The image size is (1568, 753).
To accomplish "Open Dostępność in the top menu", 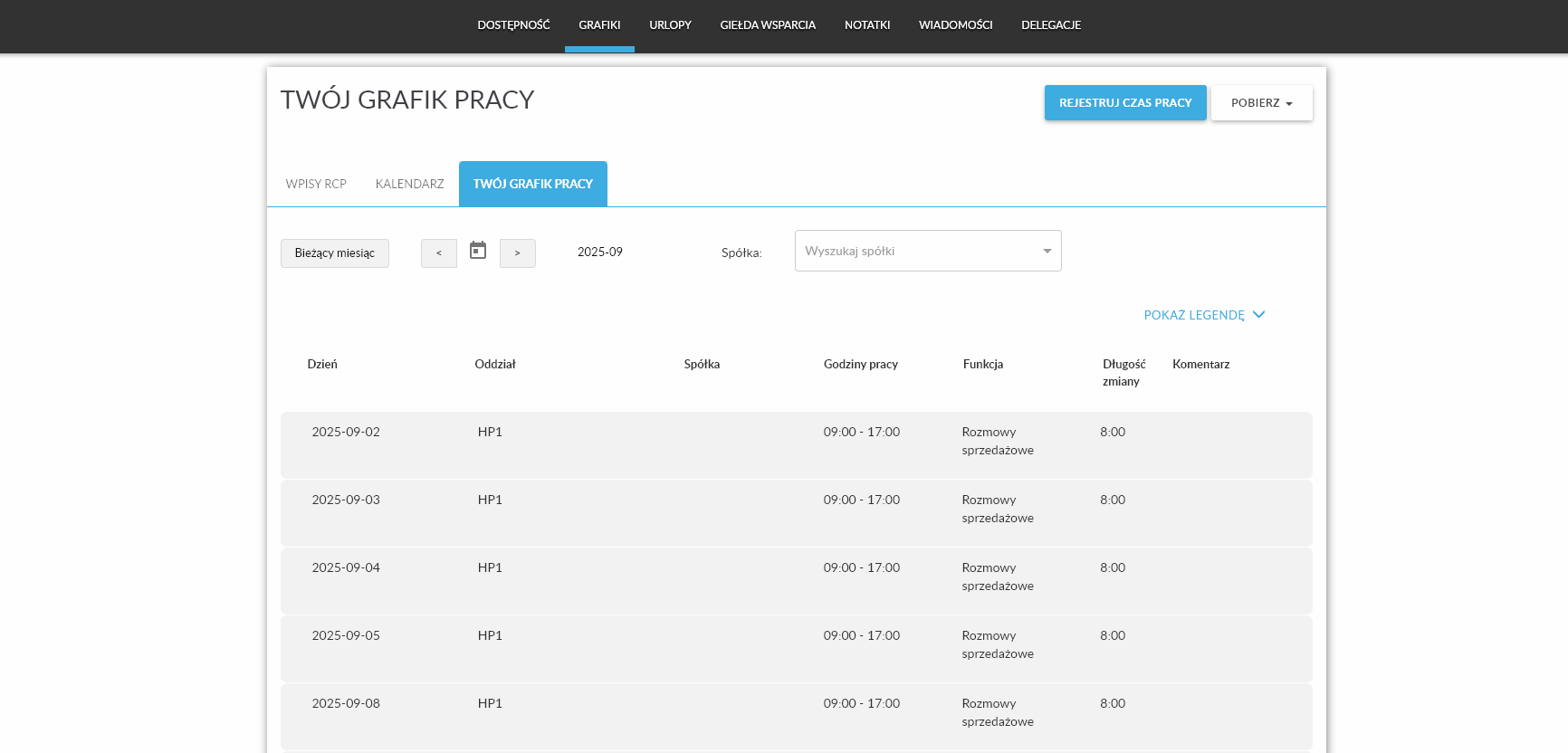I will coord(513,25).
